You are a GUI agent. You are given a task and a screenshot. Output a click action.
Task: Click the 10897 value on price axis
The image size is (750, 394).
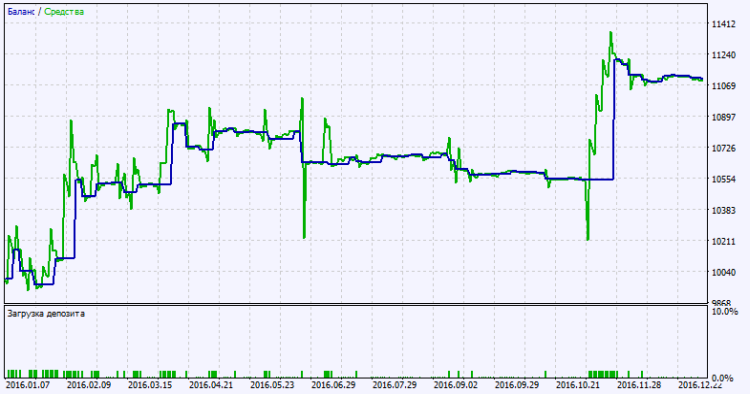click(724, 117)
